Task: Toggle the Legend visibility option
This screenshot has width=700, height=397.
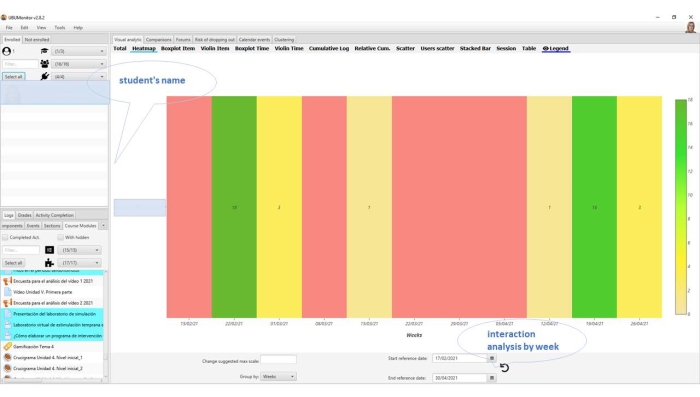Action: 555,48
